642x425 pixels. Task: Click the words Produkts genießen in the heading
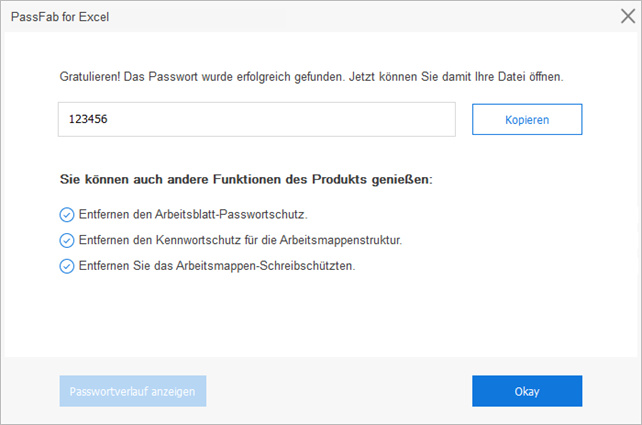point(372,179)
